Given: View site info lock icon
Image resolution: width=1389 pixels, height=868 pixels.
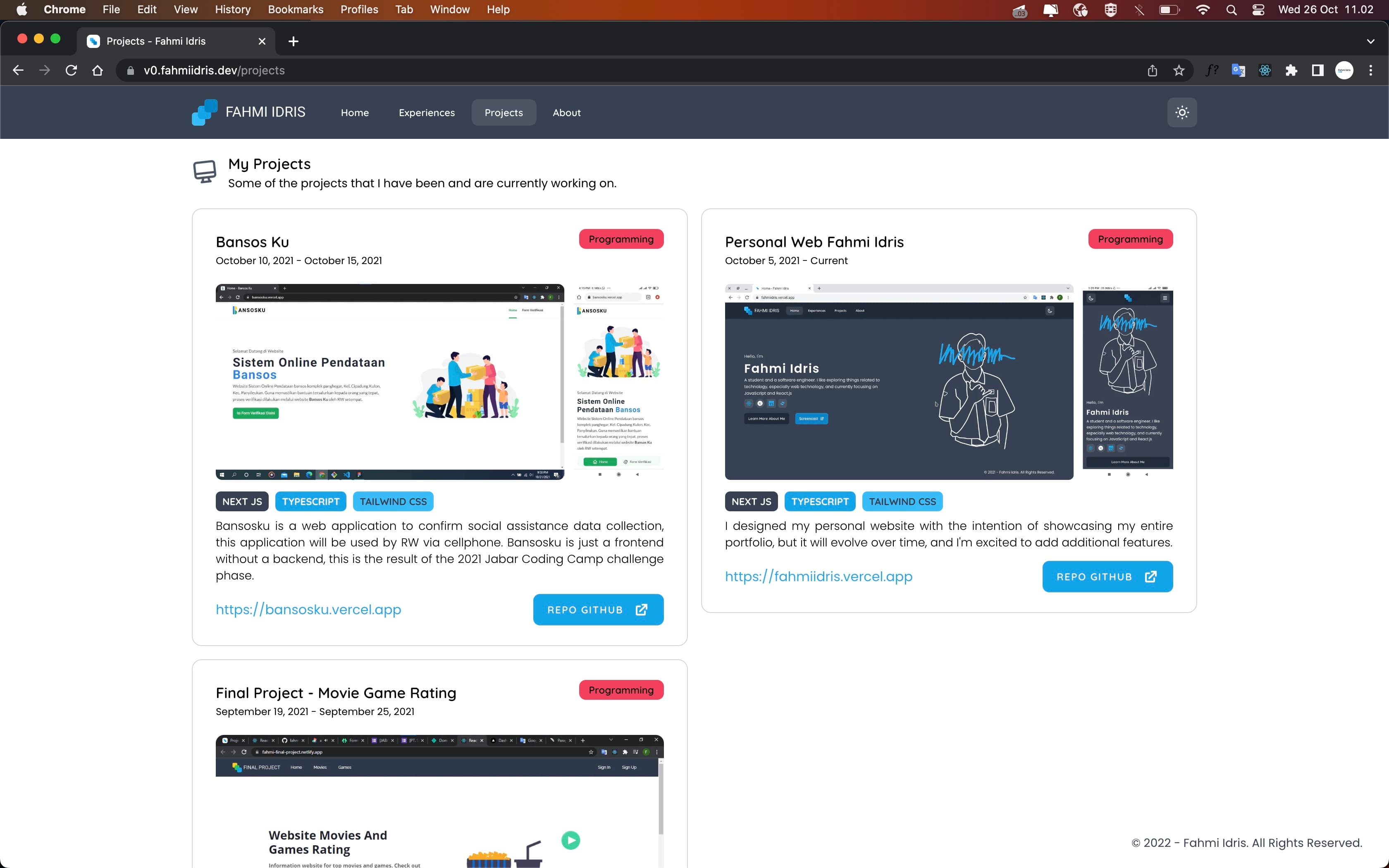Looking at the screenshot, I should pyautogui.click(x=130, y=71).
